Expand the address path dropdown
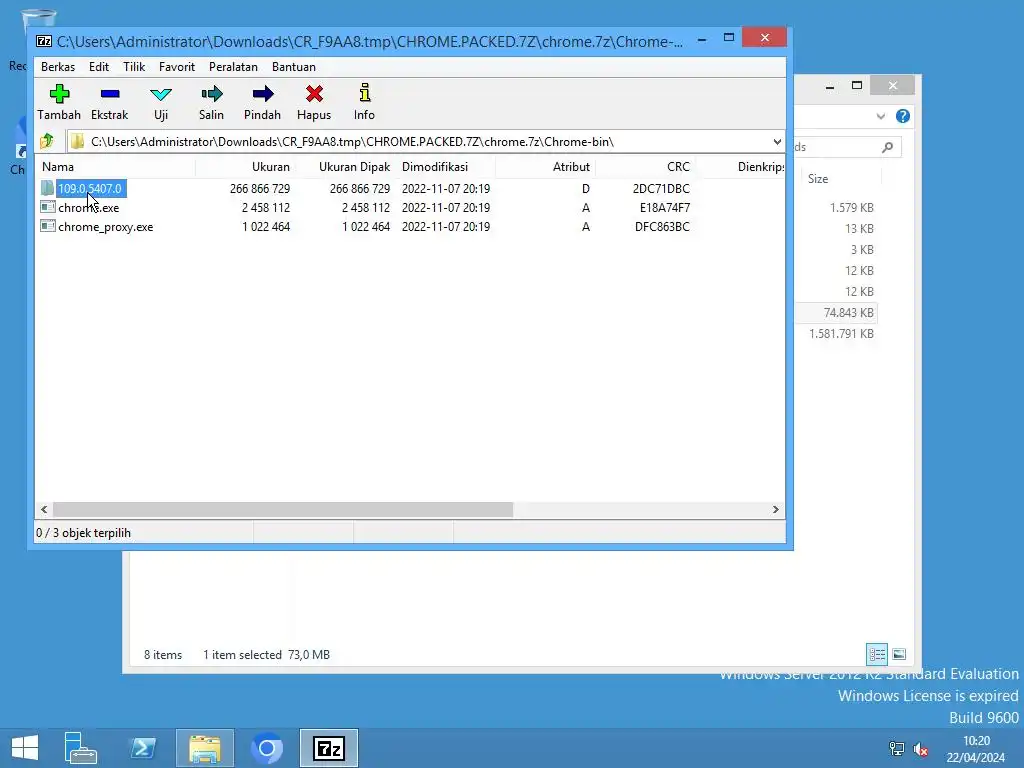 click(776, 142)
